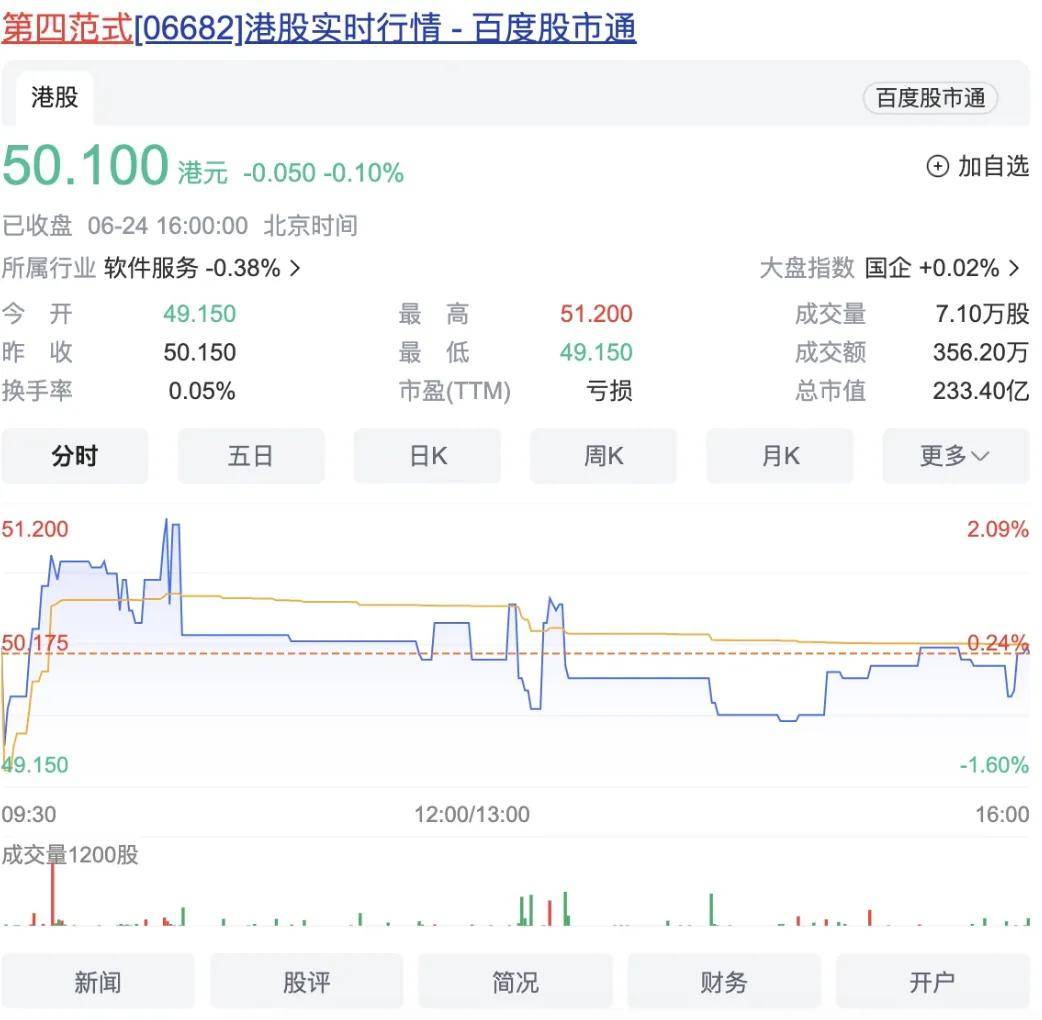Switch to the 分时 chart tab
Image resolution: width=1042 pixels, height=1020 pixels.
pyautogui.click(x=74, y=456)
